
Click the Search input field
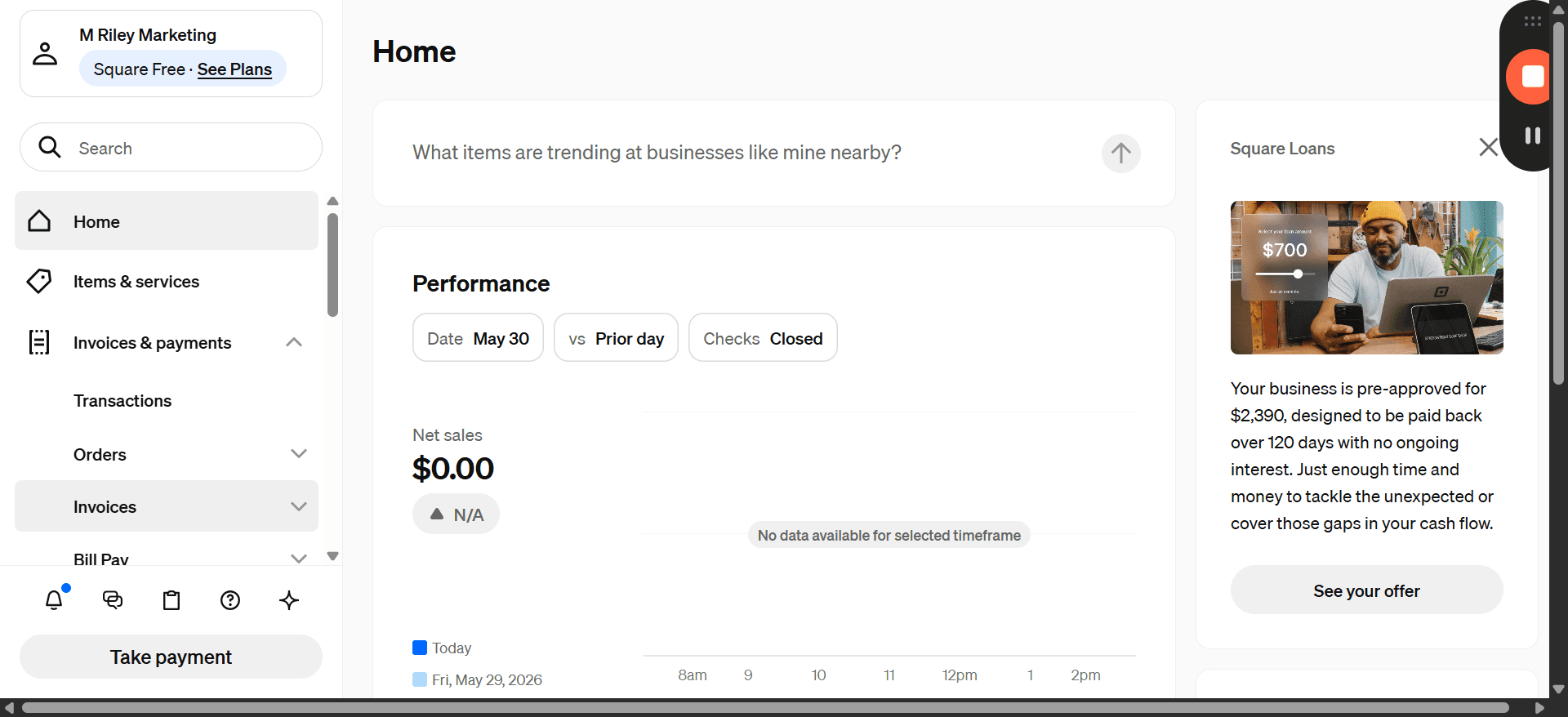171,147
